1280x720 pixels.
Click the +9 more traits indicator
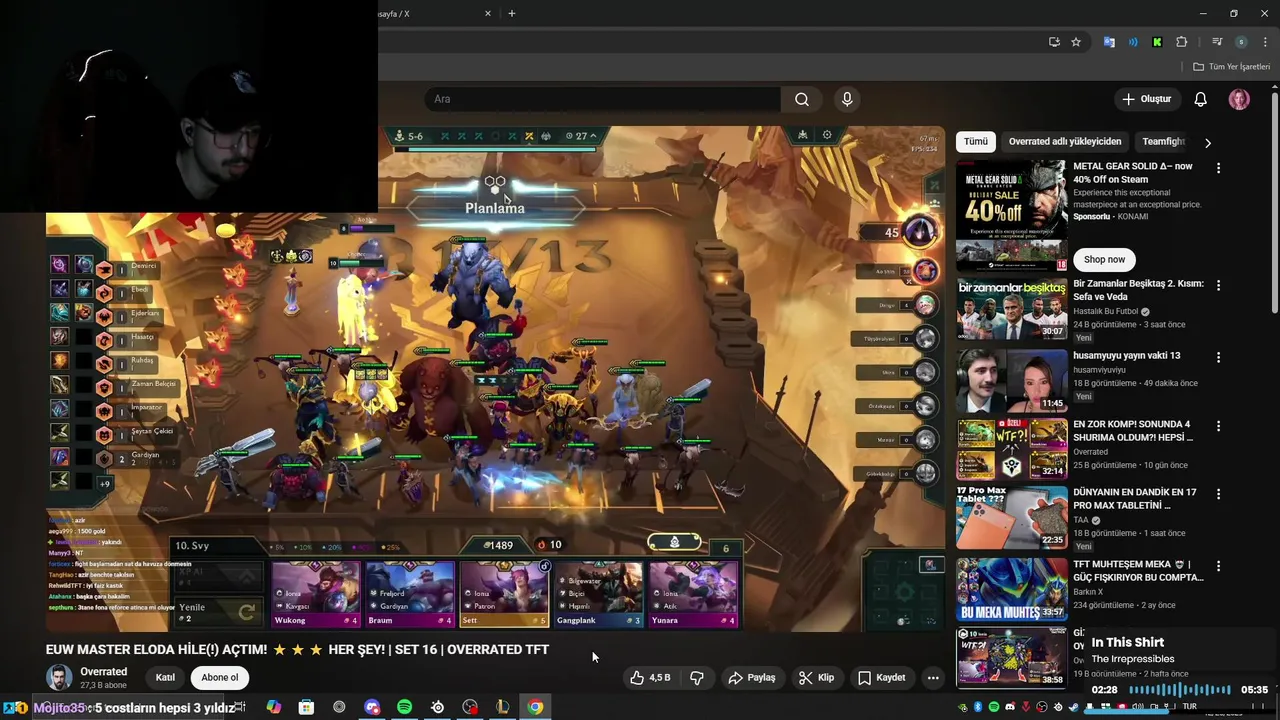click(x=104, y=484)
